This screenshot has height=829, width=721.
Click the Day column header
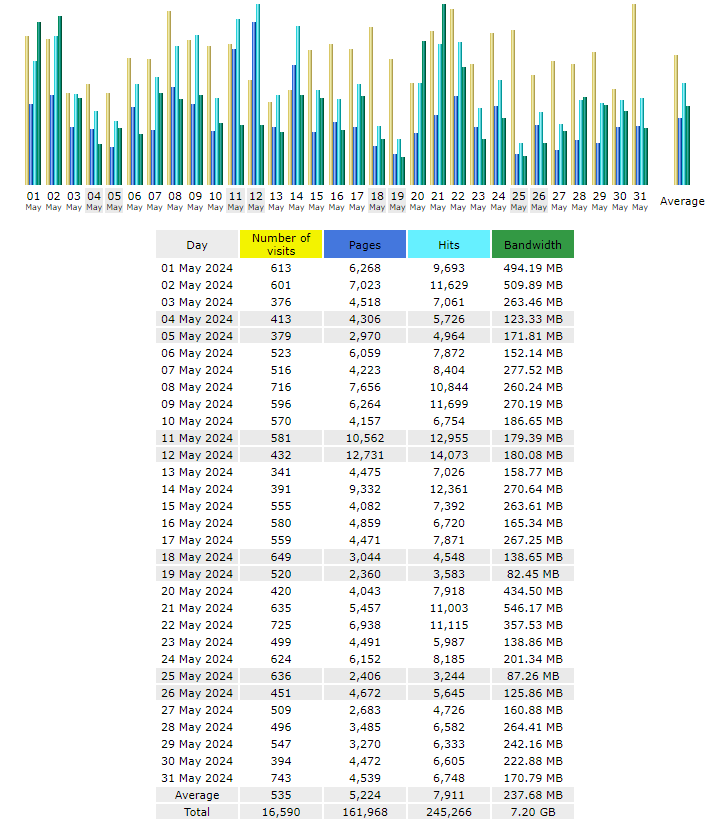click(197, 244)
